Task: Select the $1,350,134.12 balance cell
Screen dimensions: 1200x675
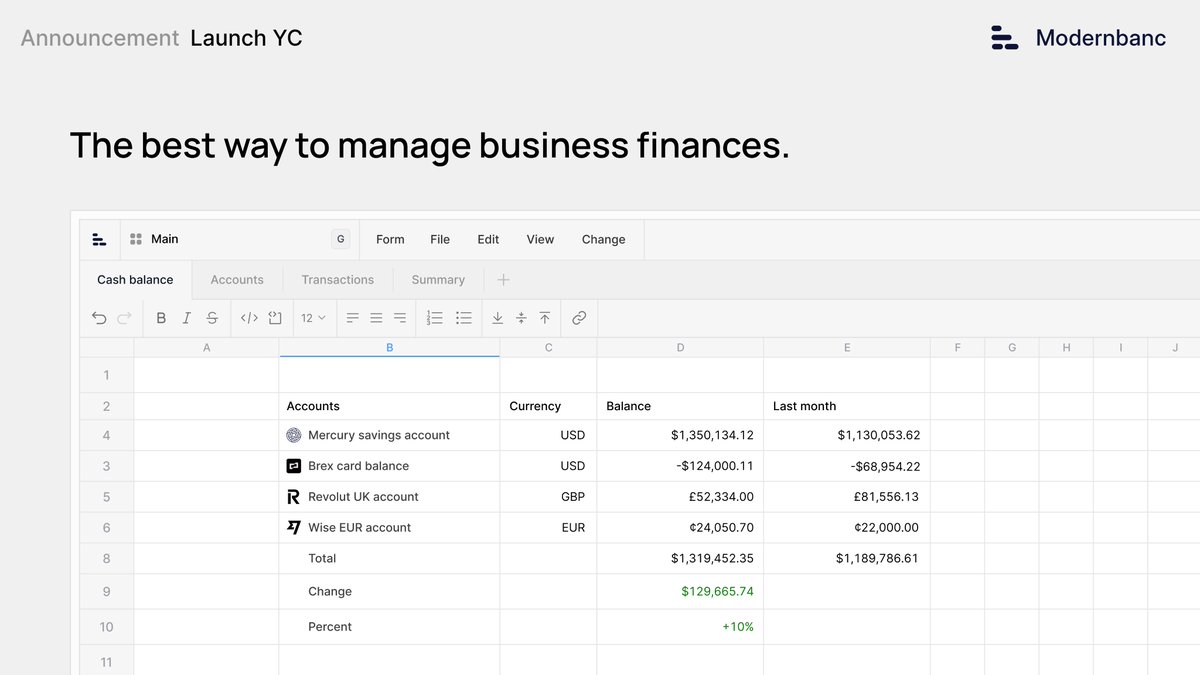Action: (680, 435)
